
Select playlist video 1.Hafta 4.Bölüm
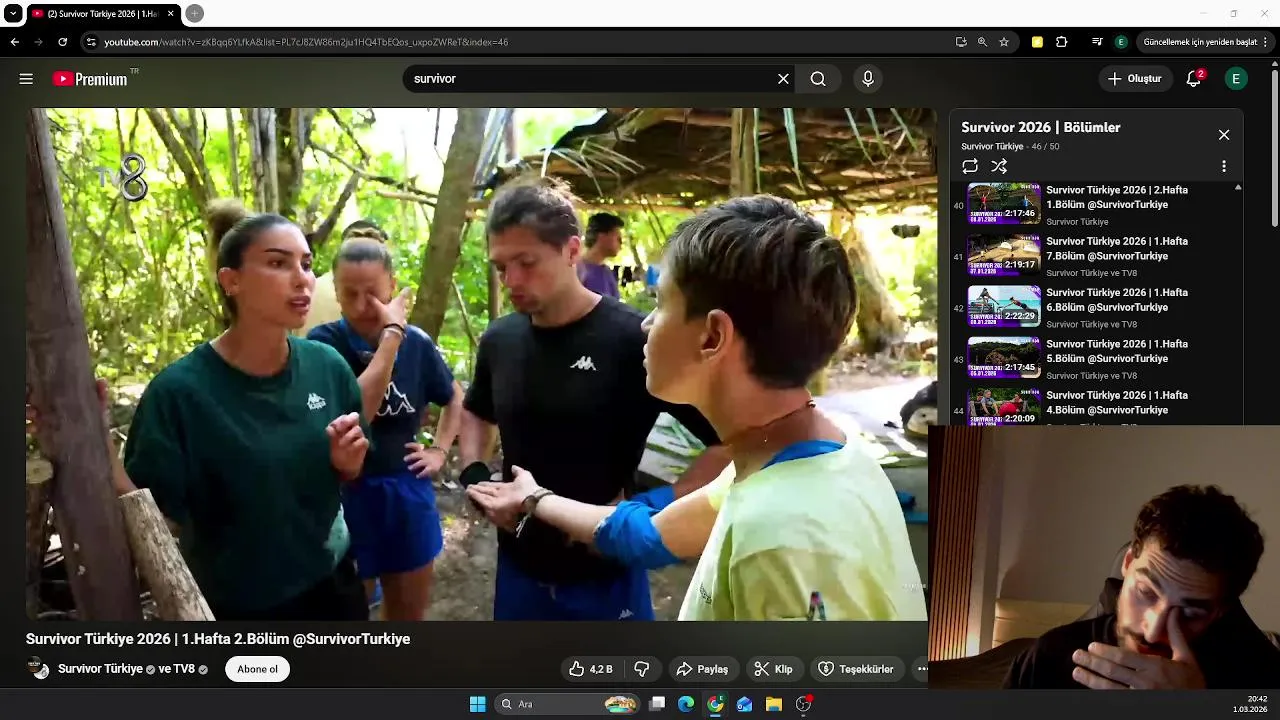pos(1096,407)
